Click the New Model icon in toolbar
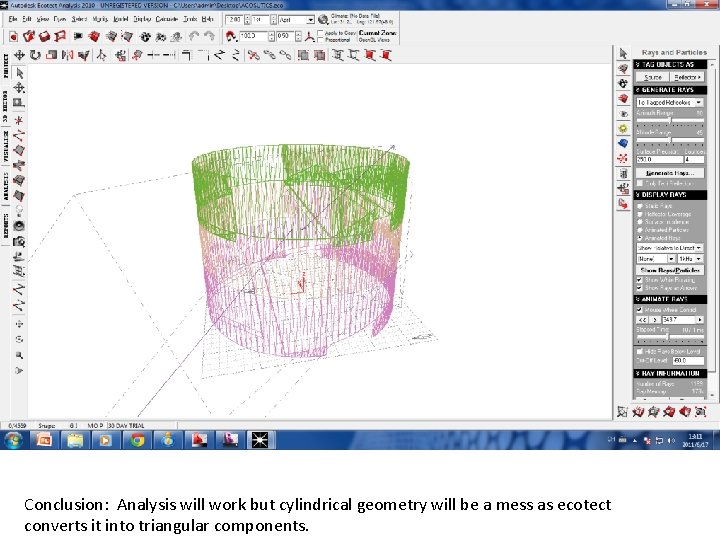This screenshot has width=720, height=540. click(x=13, y=36)
